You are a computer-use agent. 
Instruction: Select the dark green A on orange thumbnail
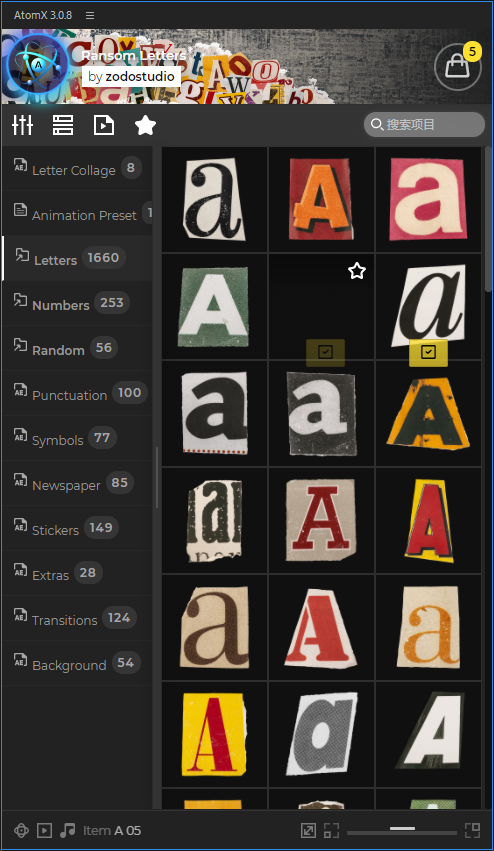coord(428,413)
